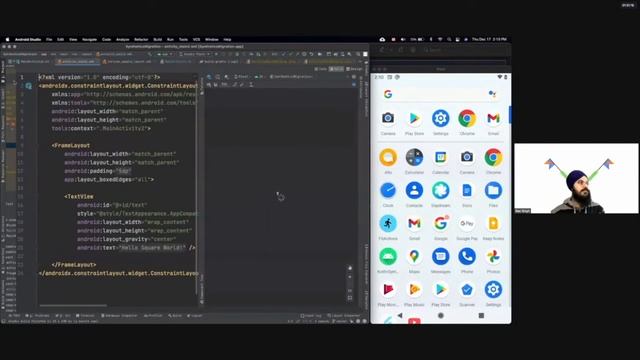640x360 pixels.
Task: Tap the emulator Back navigation button
Action: 400,316
